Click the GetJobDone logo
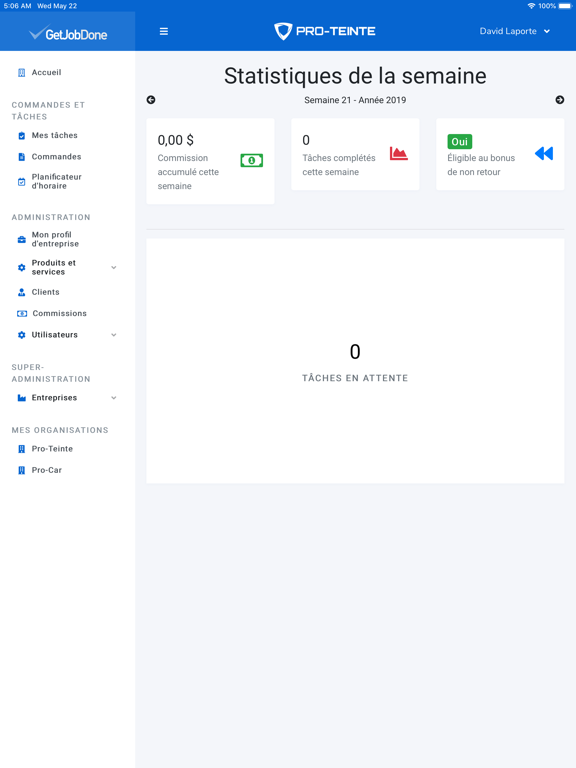The image size is (576, 768). click(68, 33)
